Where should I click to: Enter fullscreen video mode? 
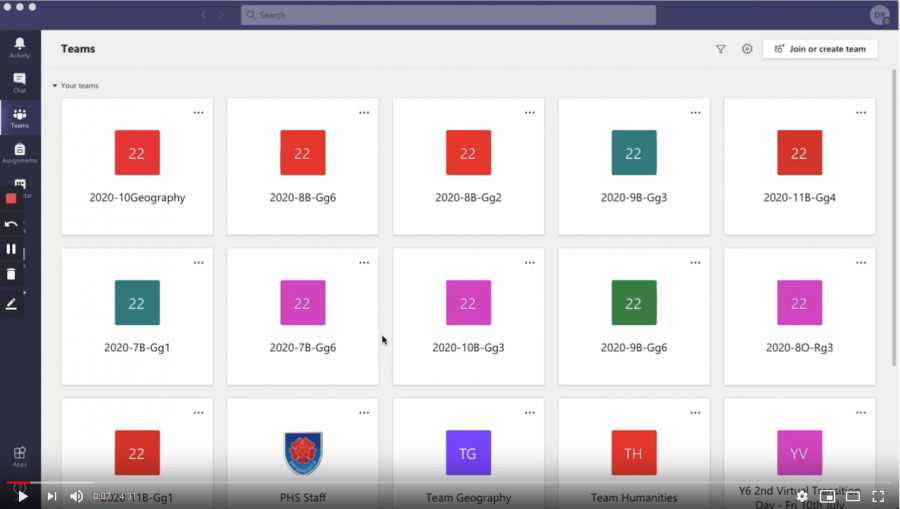(x=878, y=496)
